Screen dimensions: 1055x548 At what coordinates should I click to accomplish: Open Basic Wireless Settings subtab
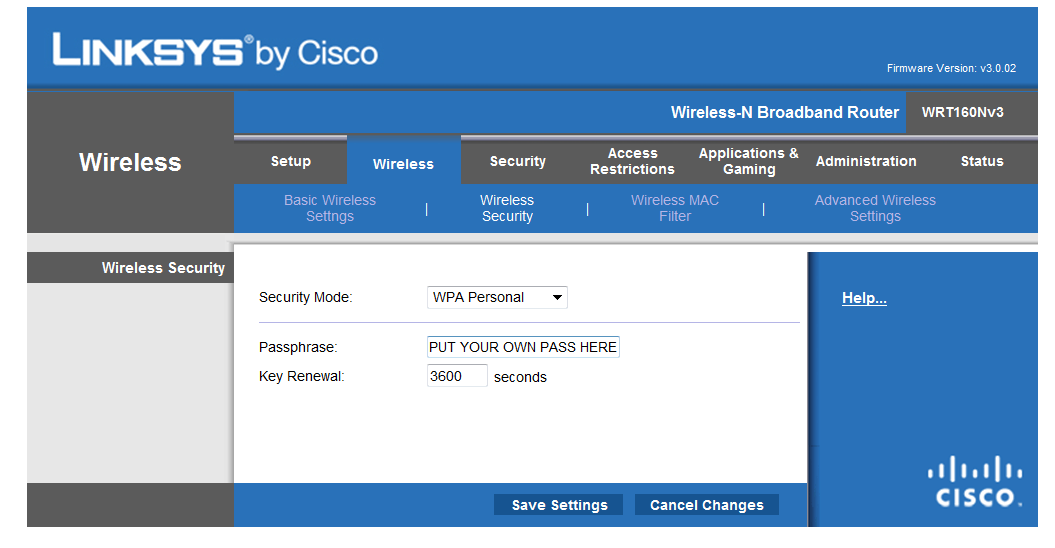(x=330, y=208)
